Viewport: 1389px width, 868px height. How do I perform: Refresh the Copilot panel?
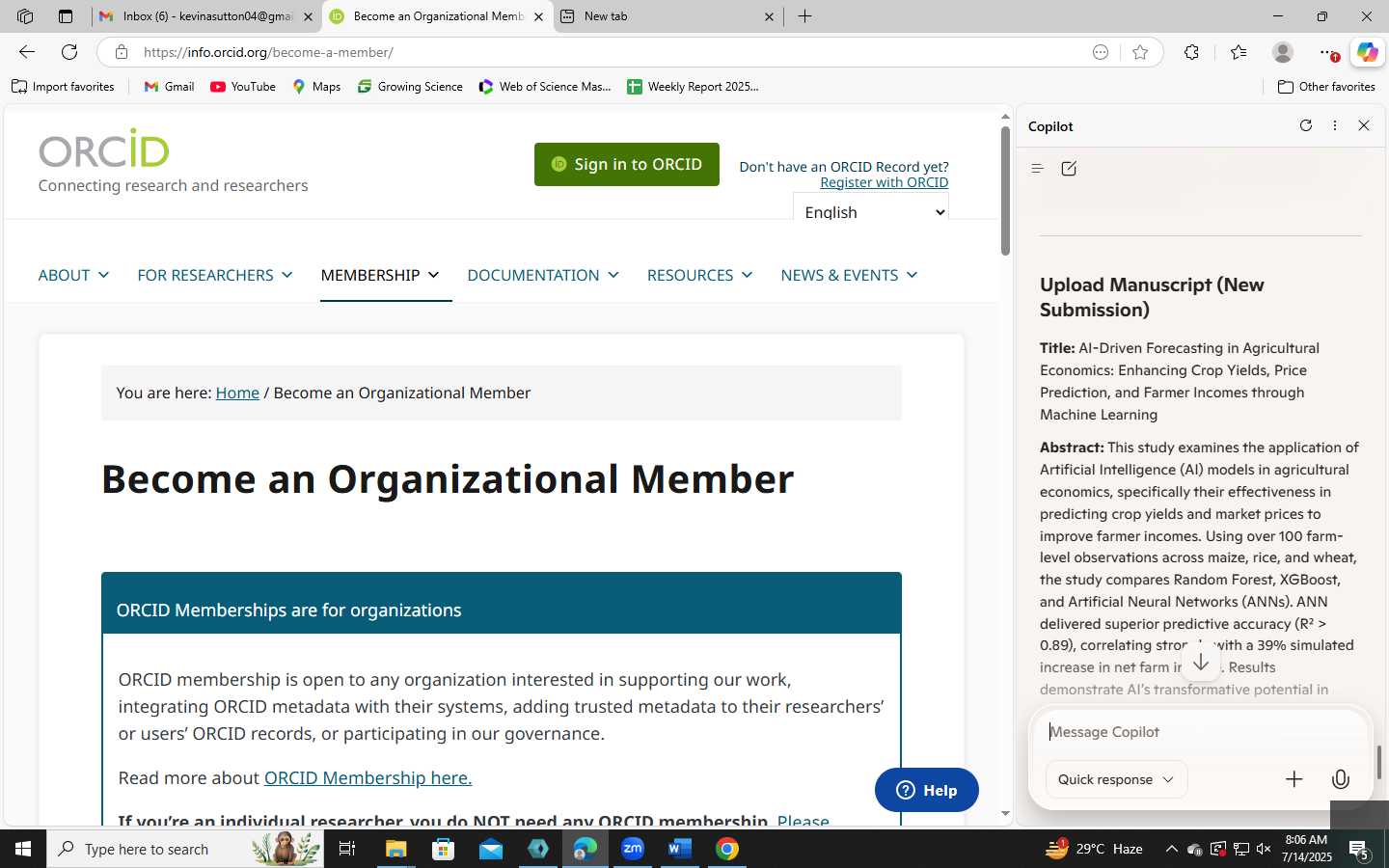click(x=1306, y=125)
